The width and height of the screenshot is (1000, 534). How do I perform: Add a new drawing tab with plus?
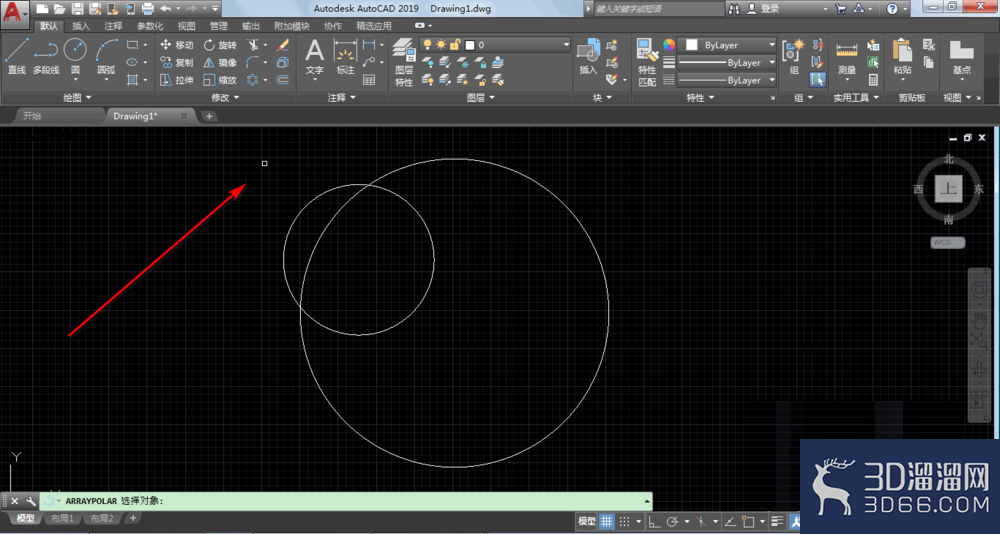209,116
